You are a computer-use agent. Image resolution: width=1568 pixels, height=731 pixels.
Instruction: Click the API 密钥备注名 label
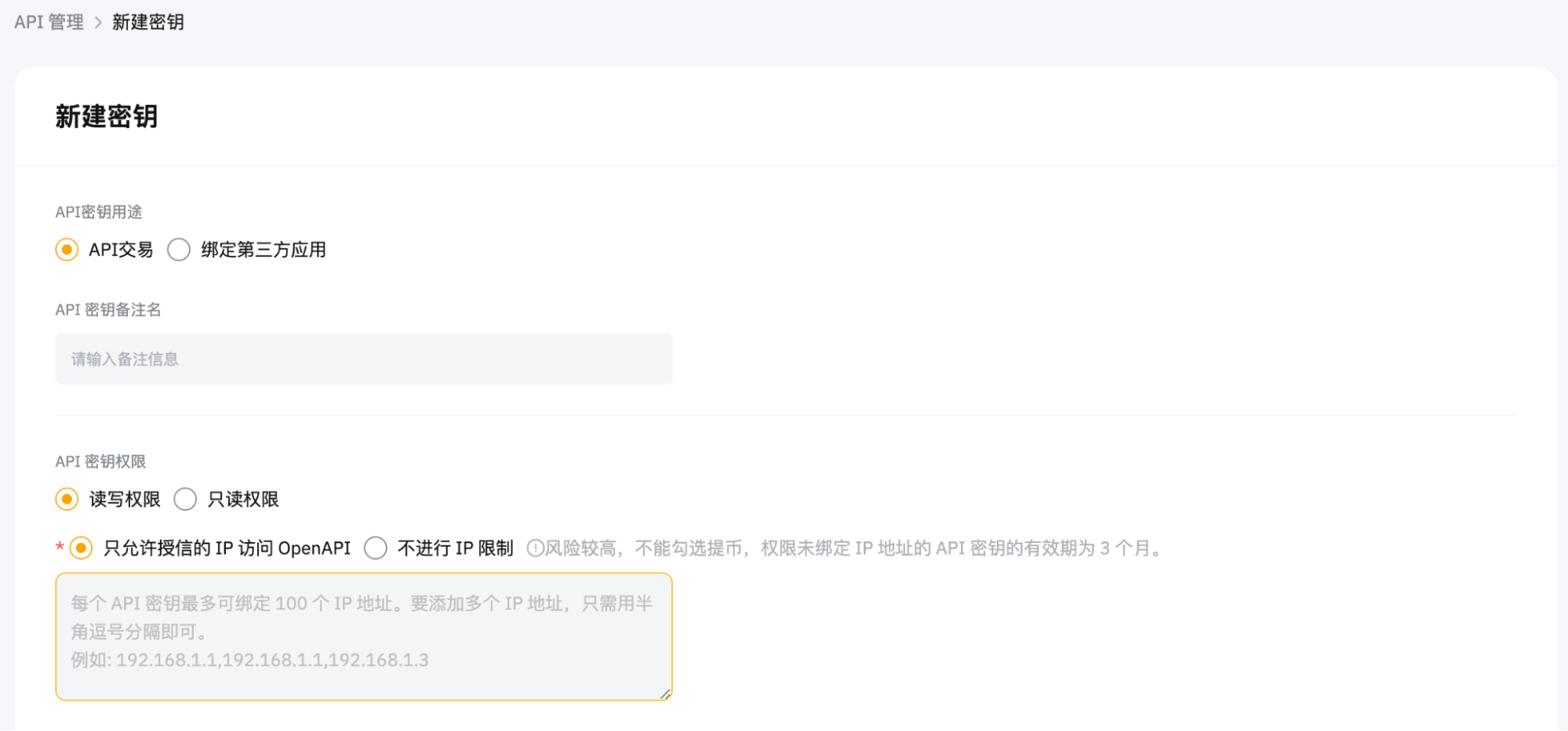[107, 309]
